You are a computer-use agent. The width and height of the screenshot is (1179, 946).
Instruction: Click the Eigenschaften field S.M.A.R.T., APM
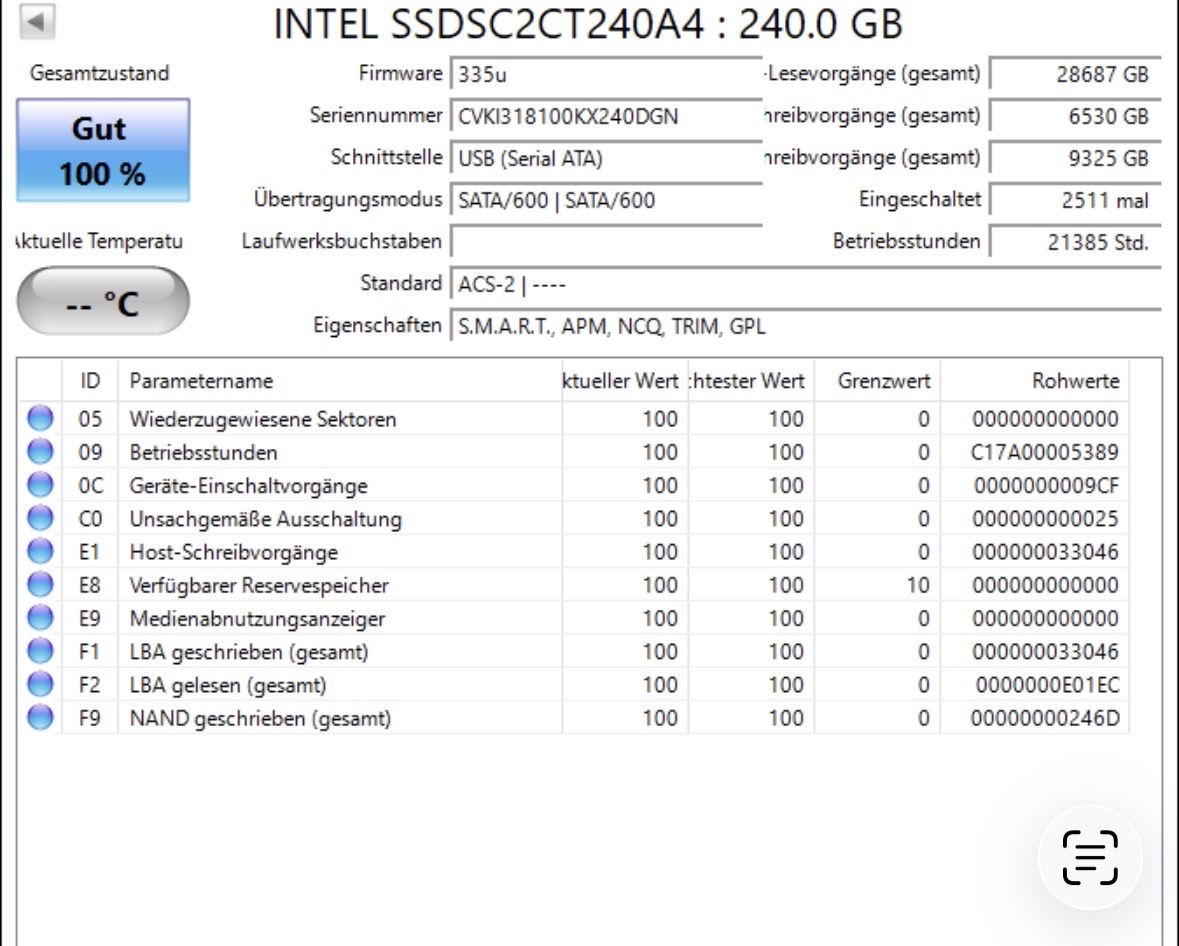pos(806,326)
